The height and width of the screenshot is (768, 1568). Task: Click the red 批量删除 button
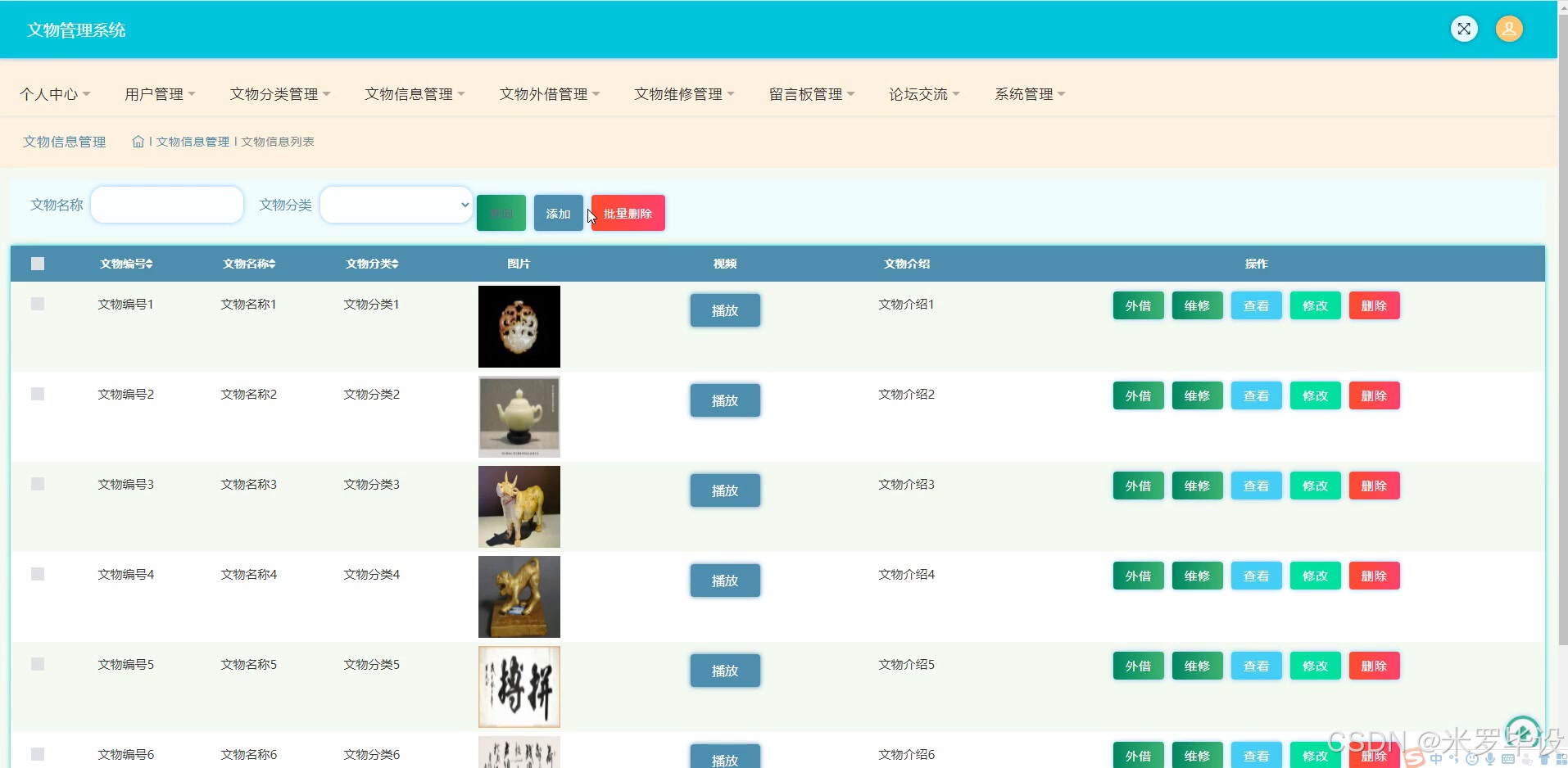pyautogui.click(x=628, y=213)
